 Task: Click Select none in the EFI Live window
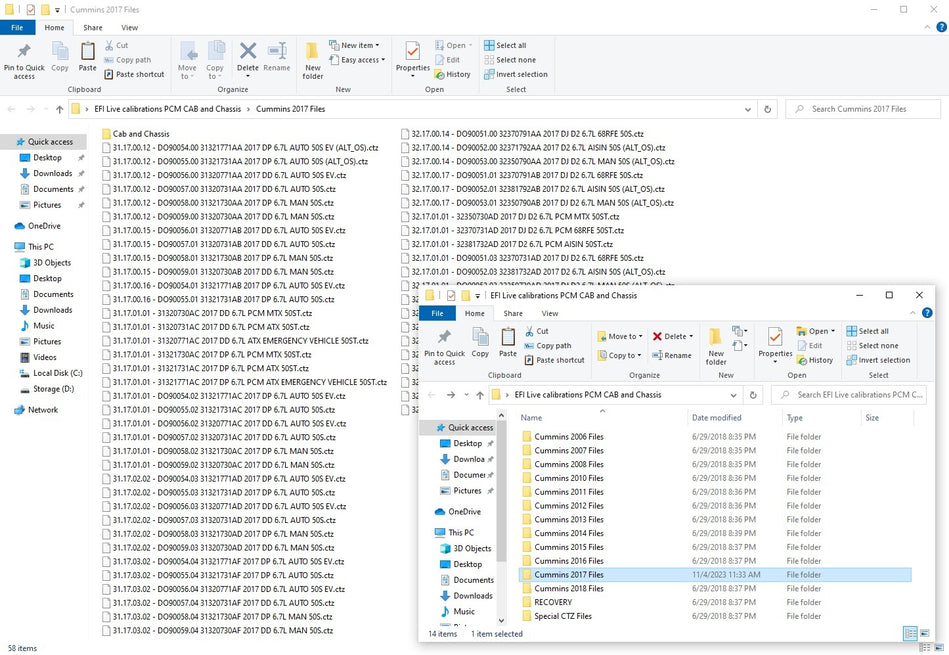877,346
